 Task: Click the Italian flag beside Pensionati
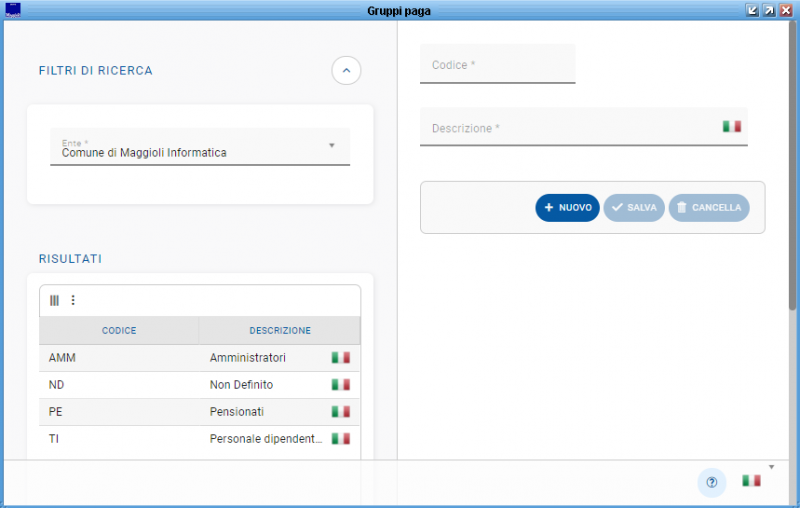(341, 411)
